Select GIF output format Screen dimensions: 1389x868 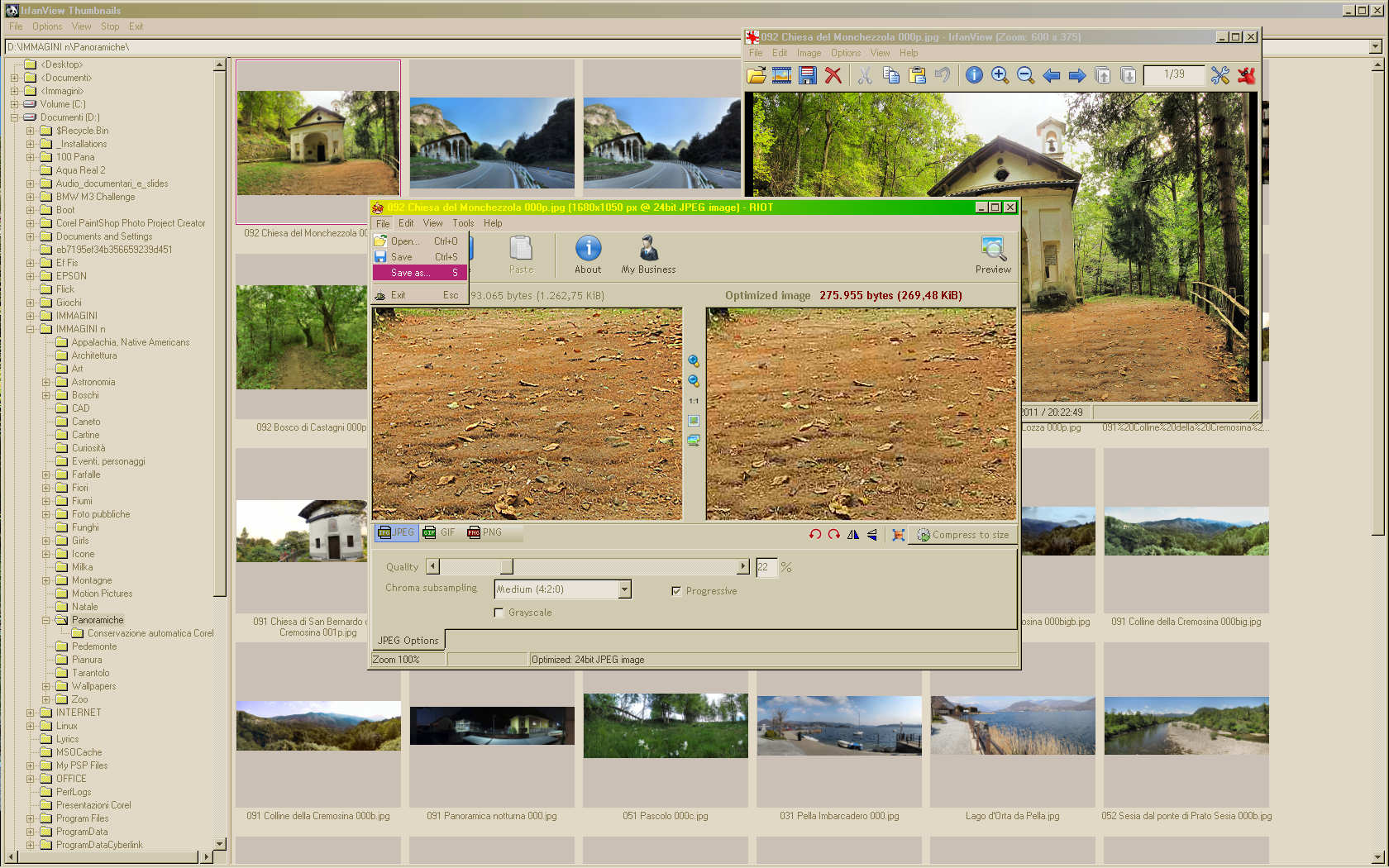click(439, 532)
